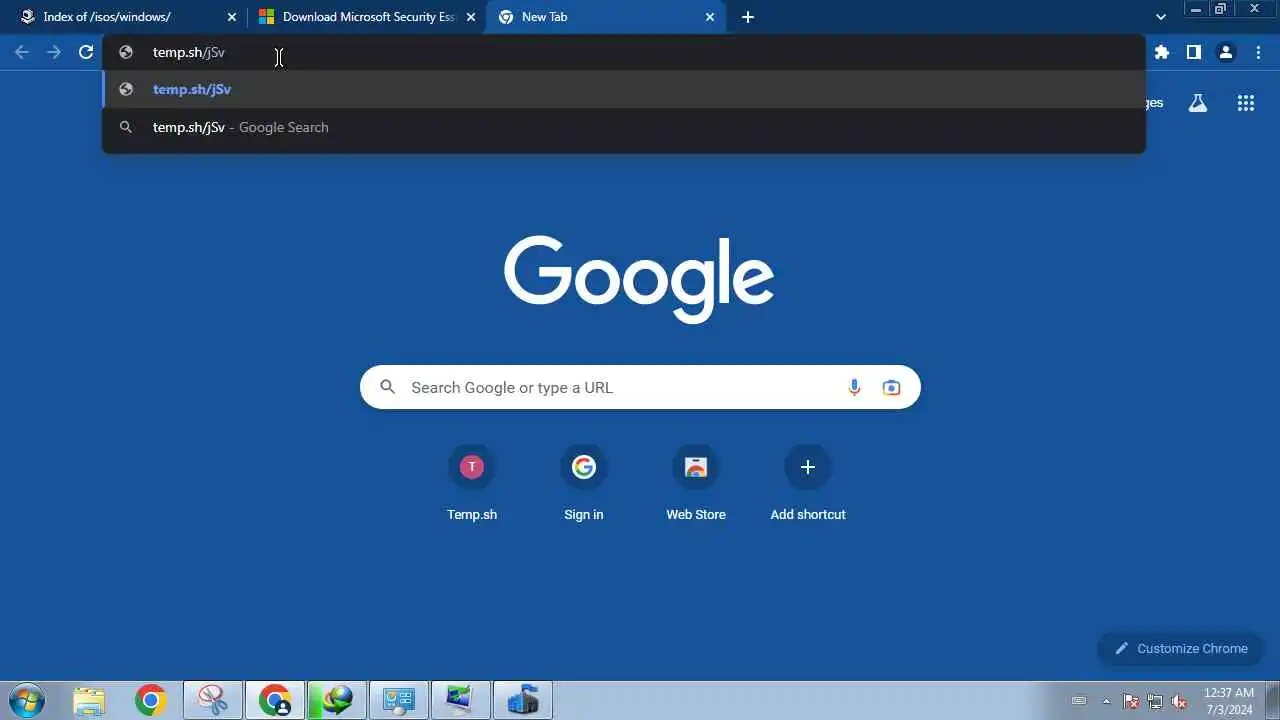The image size is (1280, 720).
Task: Open the Sign in shortcut
Action: [584, 484]
